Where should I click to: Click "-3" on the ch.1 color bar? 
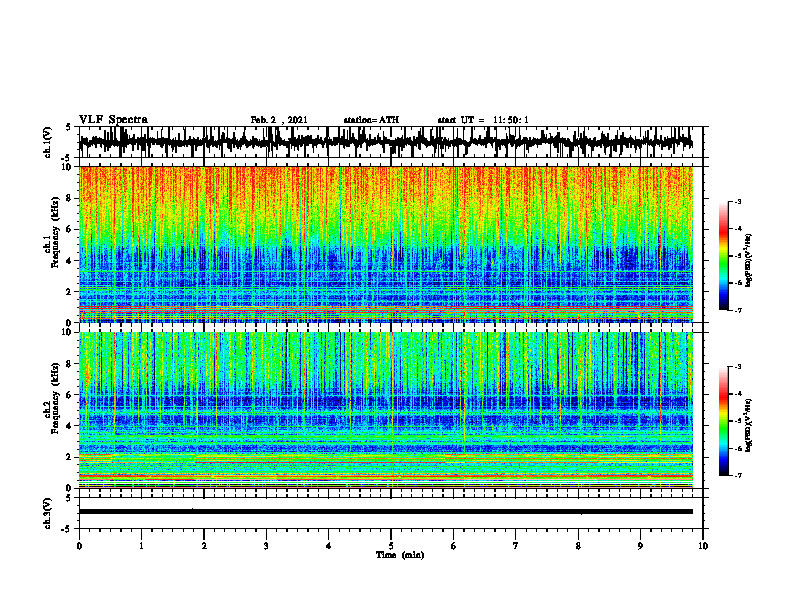click(738, 201)
